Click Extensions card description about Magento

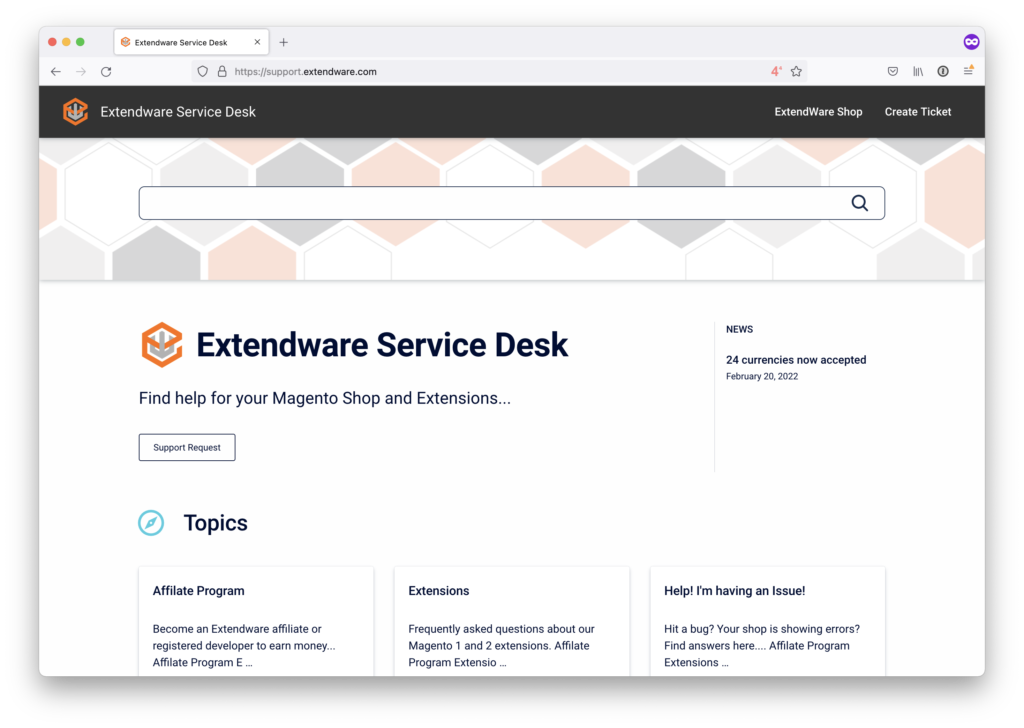(x=502, y=646)
